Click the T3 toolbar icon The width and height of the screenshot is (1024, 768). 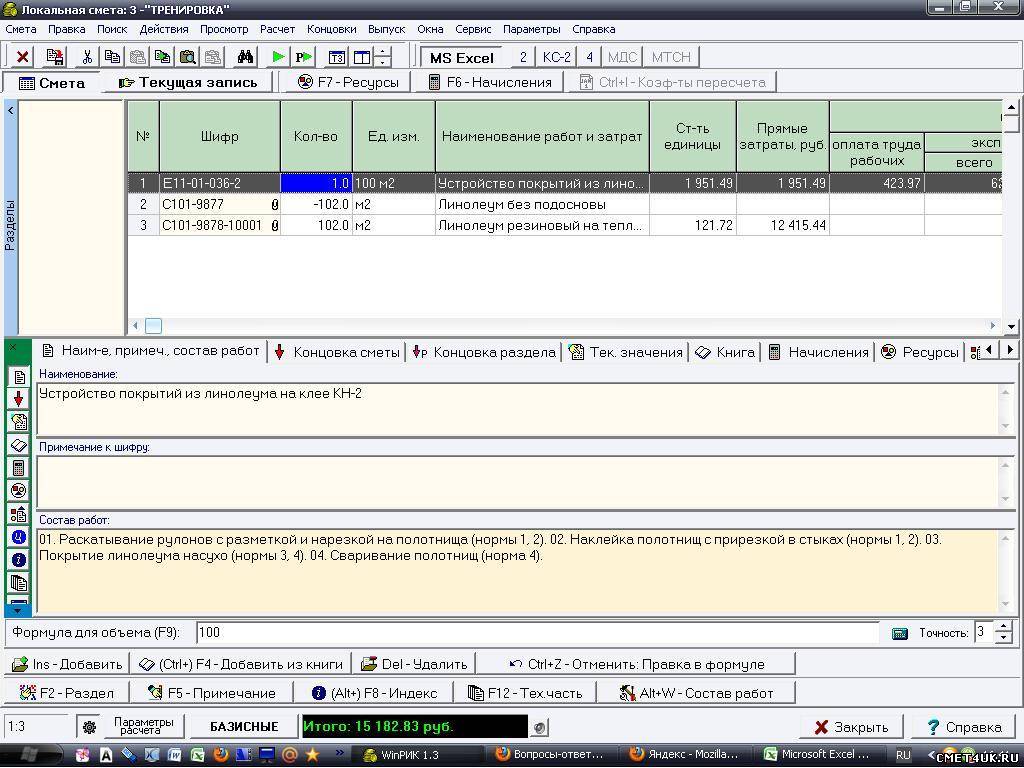point(336,57)
